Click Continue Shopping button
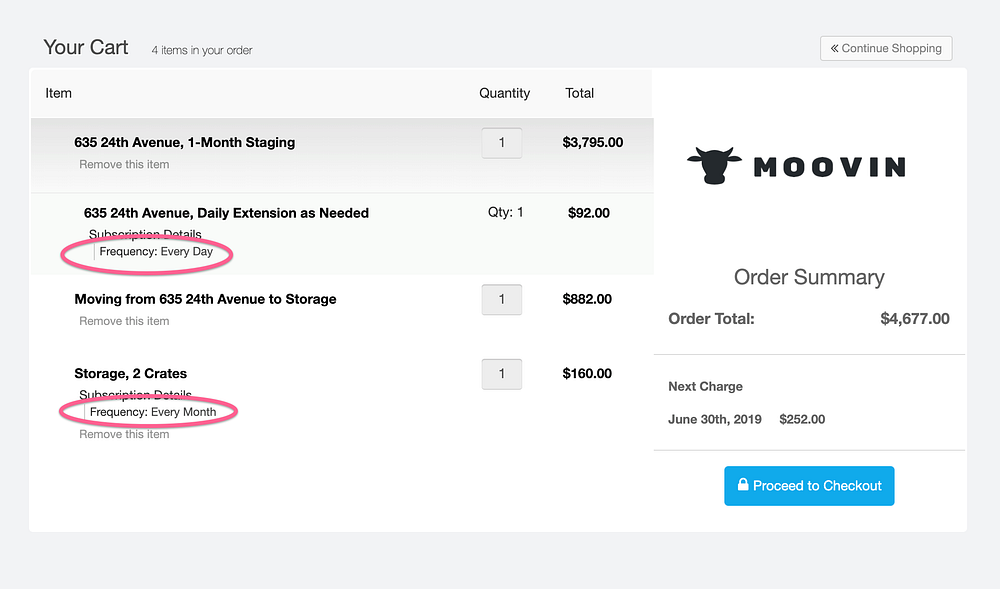 pos(886,48)
